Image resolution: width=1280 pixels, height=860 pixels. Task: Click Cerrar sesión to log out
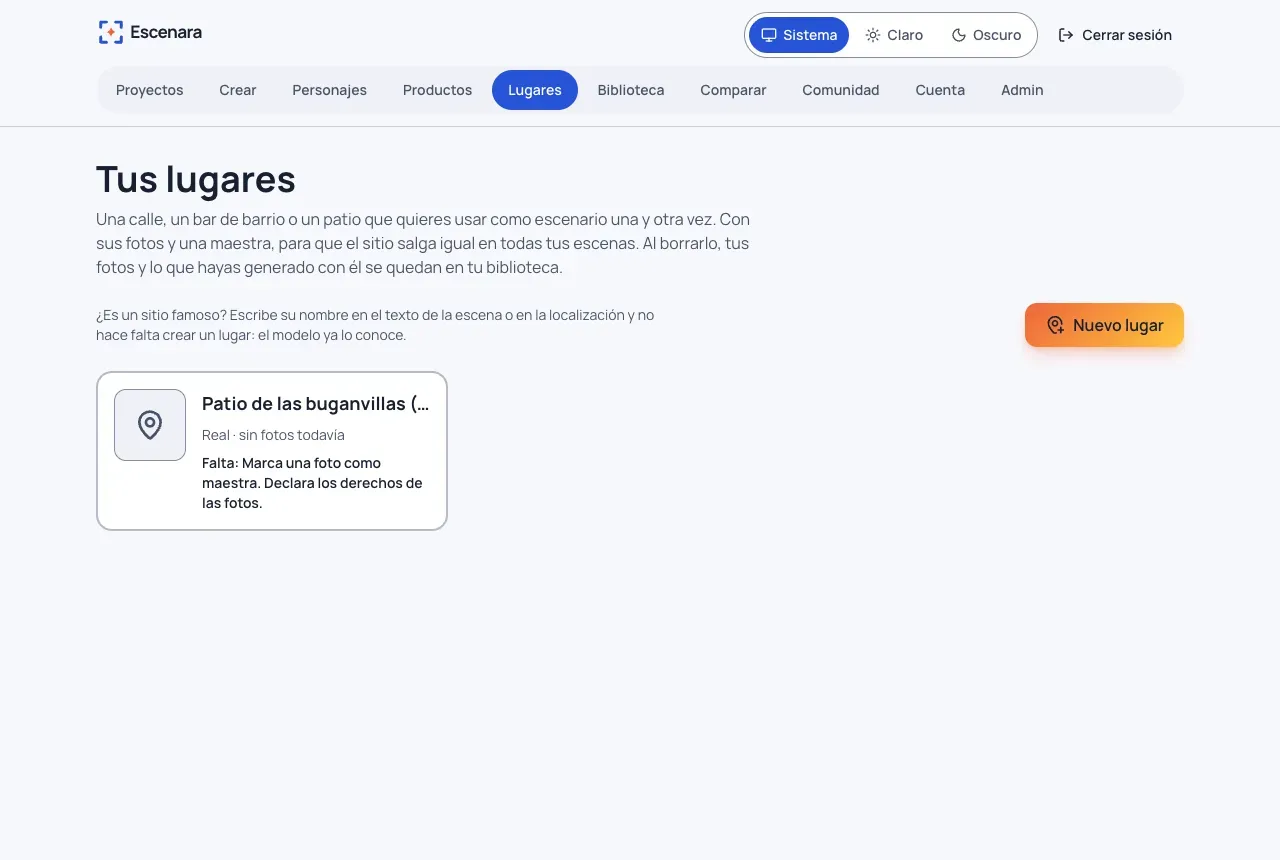[1115, 35]
